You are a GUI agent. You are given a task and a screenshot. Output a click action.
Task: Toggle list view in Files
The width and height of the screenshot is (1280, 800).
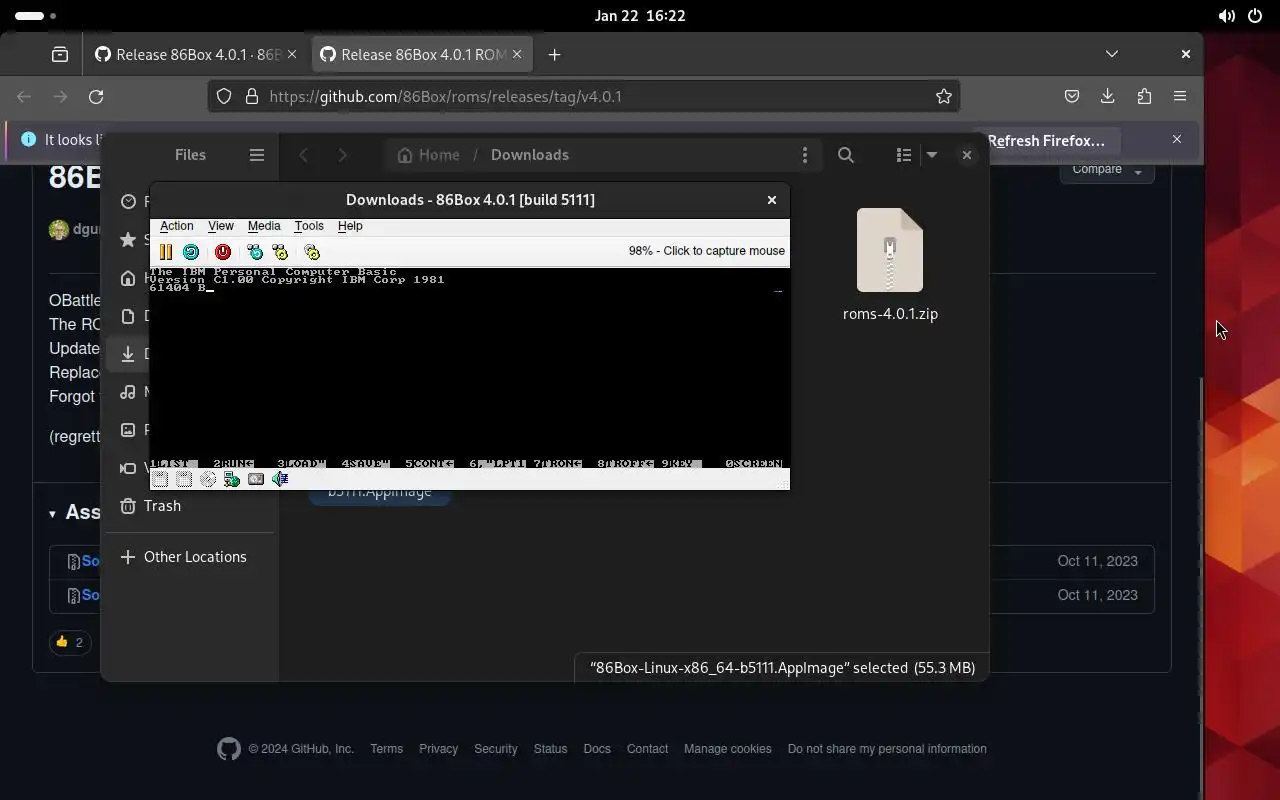point(904,155)
